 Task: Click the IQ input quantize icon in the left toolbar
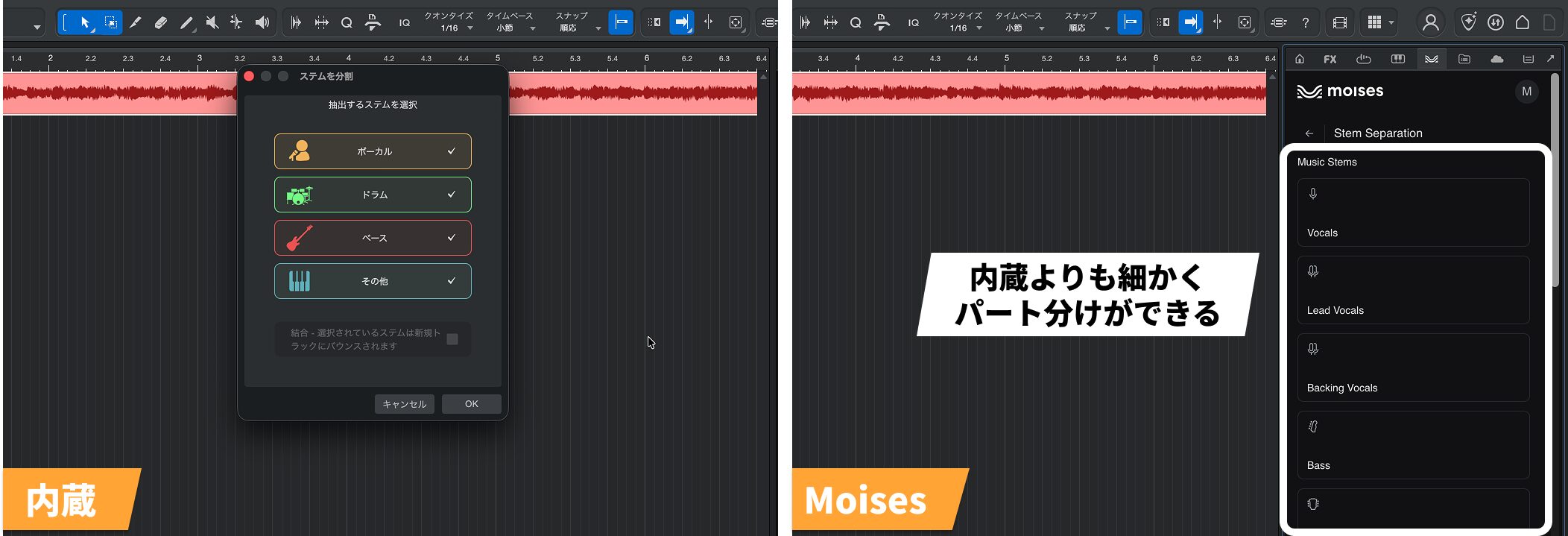404,23
